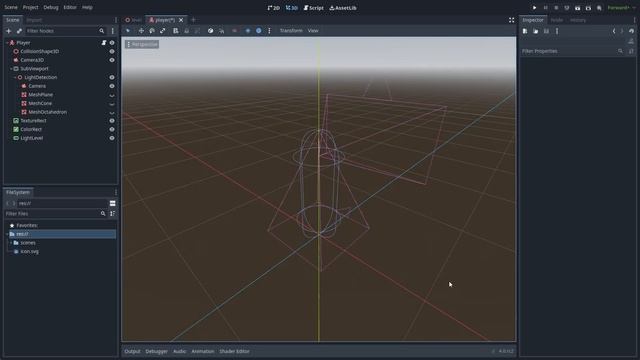This screenshot has width=640, height=360.
Task: Open the Debugger bottom panel
Action: [x=156, y=351]
